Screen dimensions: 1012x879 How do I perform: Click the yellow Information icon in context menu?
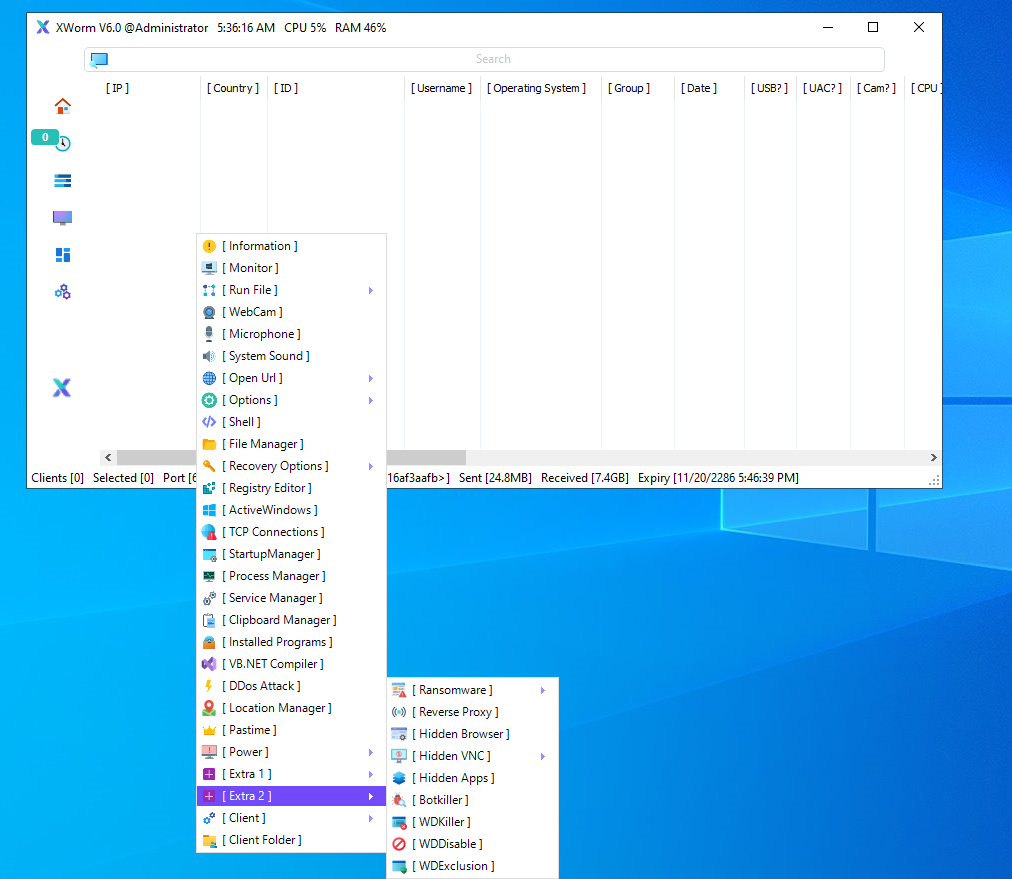coord(209,246)
